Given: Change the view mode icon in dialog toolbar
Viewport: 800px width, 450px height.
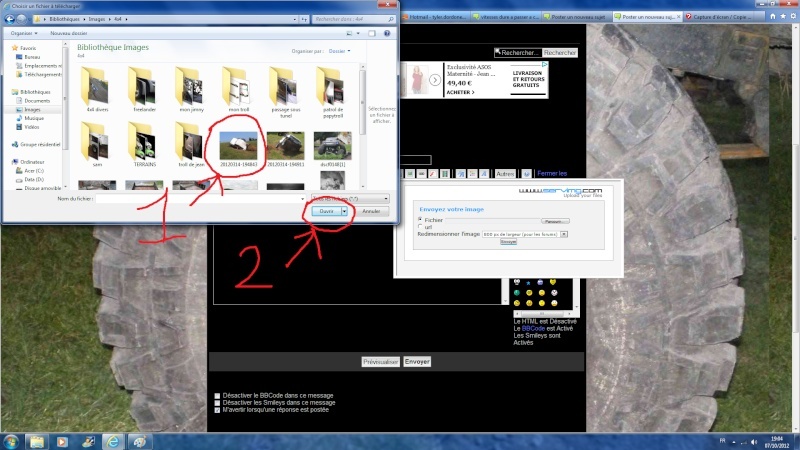Looking at the screenshot, I should coord(349,33).
